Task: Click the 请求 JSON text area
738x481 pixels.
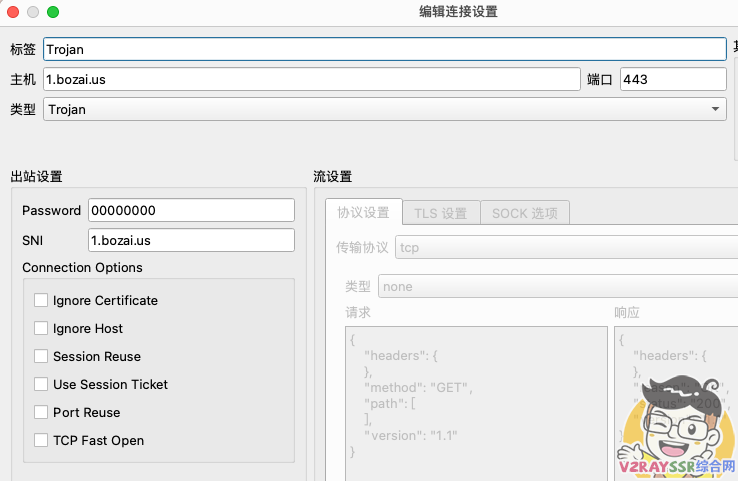Action: point(476,403)
